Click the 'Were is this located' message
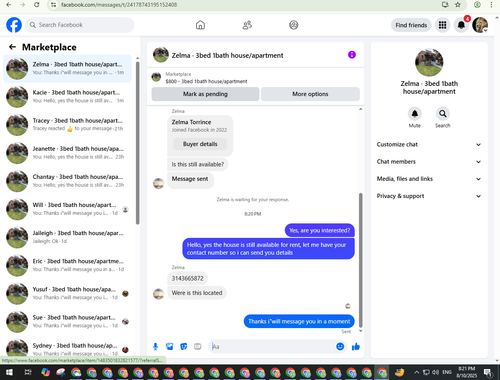Screen dimensions: 500x380 click(x=197, y=293)
